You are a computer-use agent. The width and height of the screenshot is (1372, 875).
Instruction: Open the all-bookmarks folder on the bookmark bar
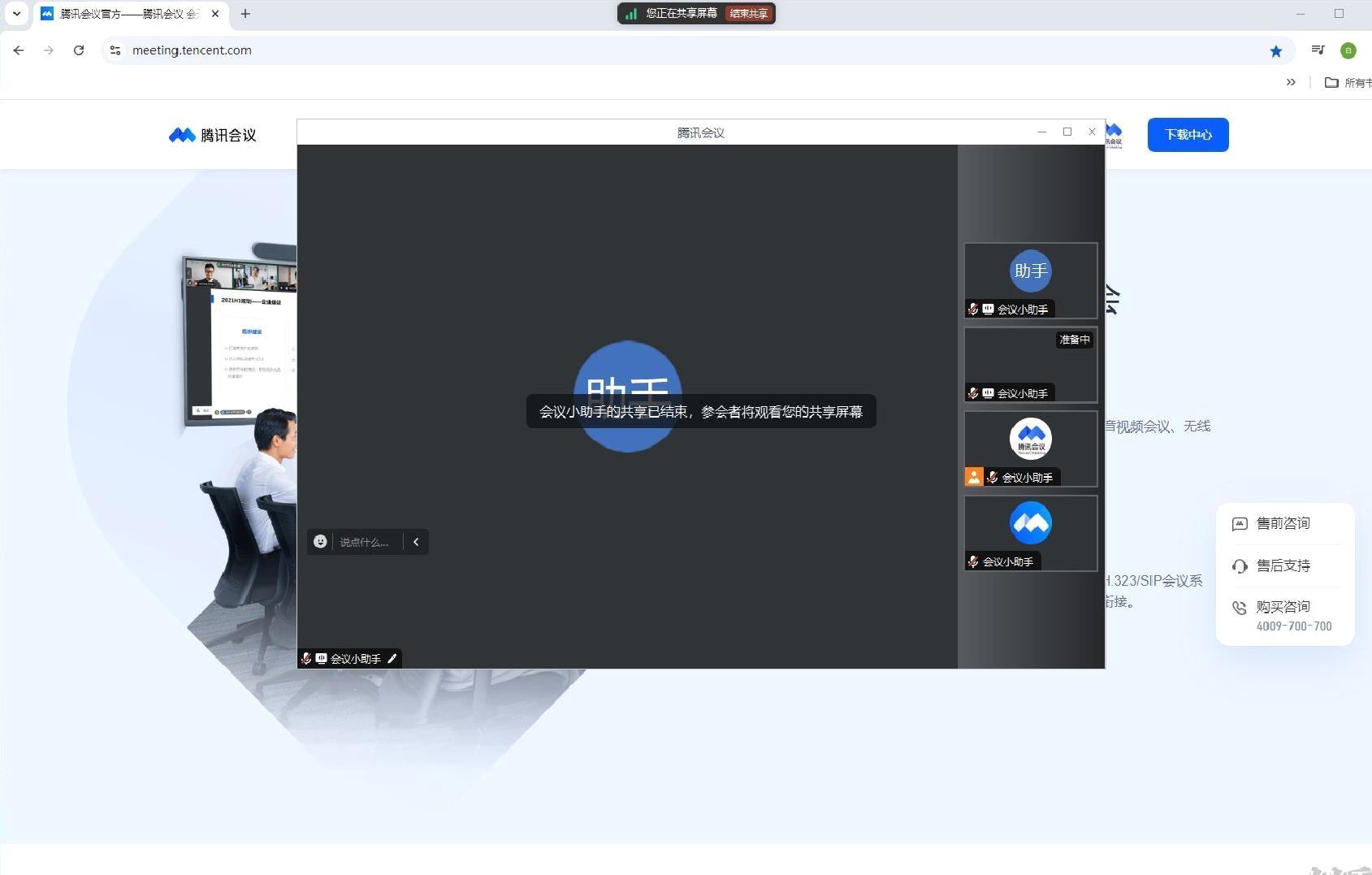point(1348,82)
